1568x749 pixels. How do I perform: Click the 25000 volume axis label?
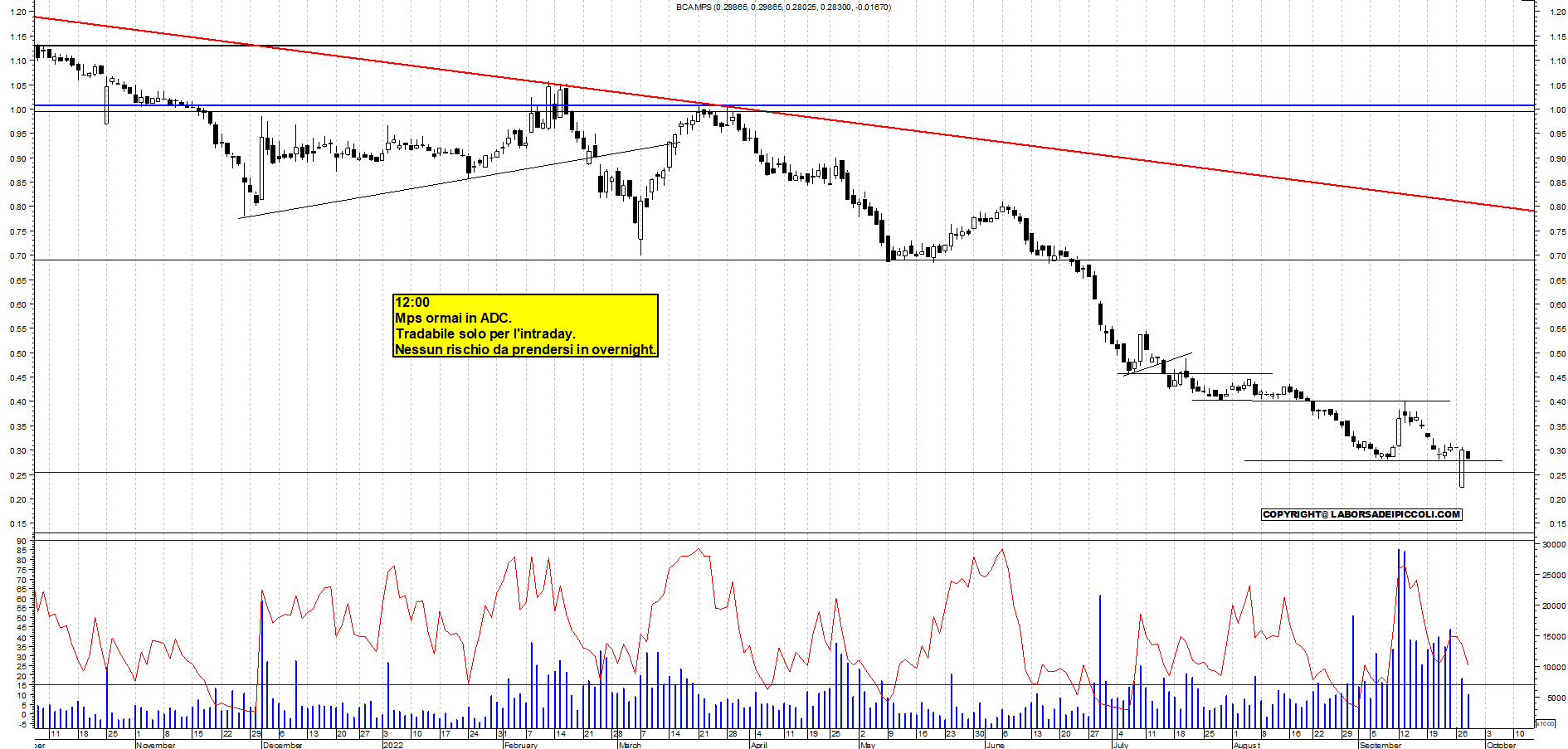click(x=1554, y=575)
